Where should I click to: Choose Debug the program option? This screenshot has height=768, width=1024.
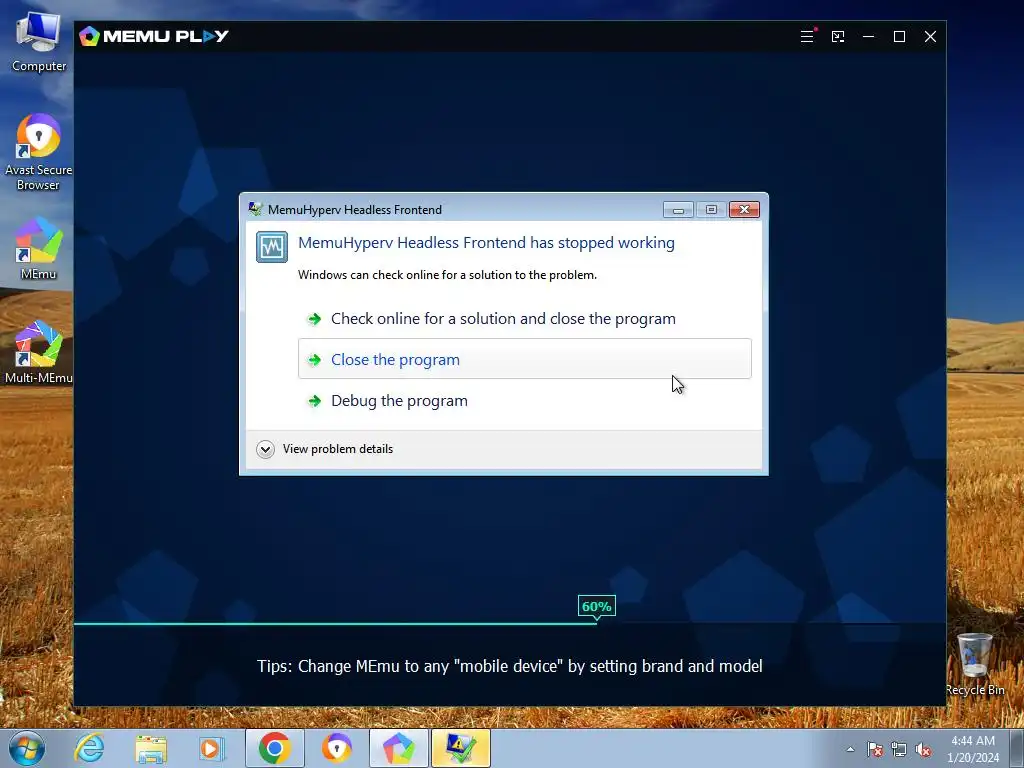[x=525, y=400]
